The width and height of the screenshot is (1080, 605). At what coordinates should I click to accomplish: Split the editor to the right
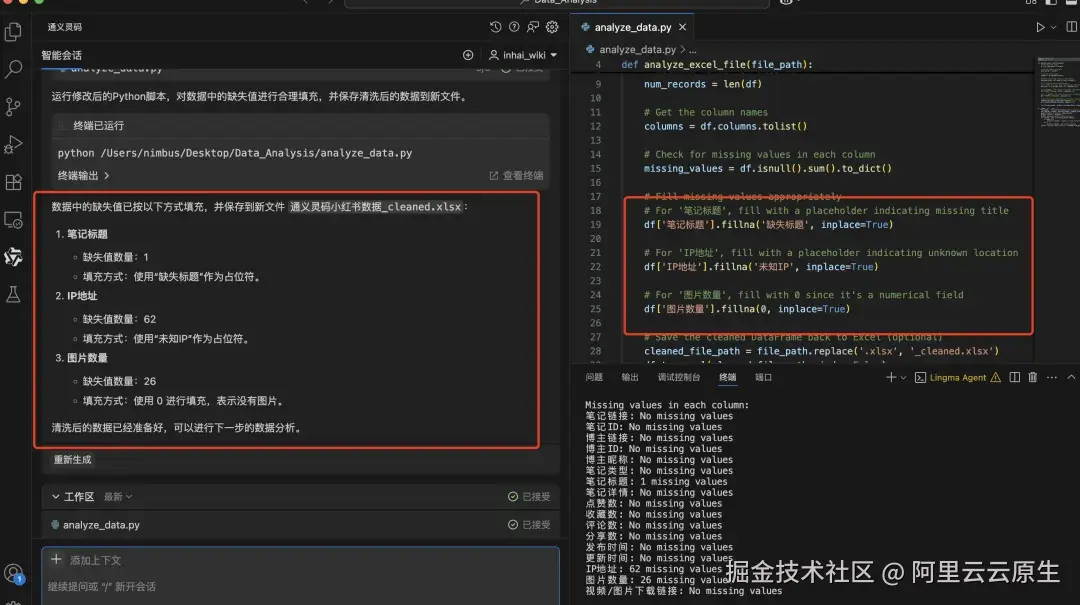(x=1071, y=27)
